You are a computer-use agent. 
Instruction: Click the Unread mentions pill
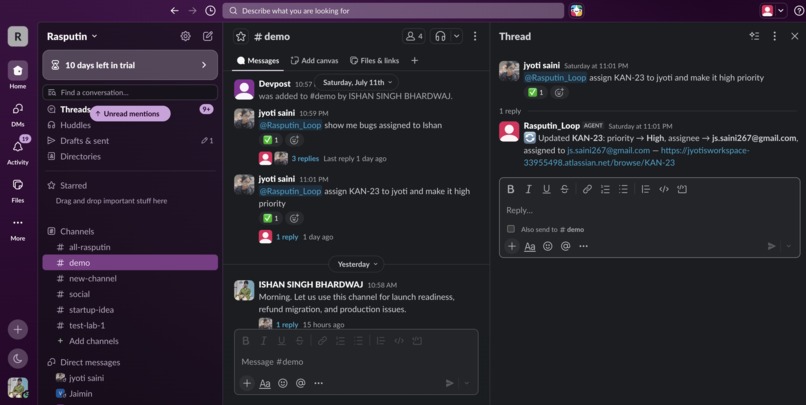pos(130,114)
